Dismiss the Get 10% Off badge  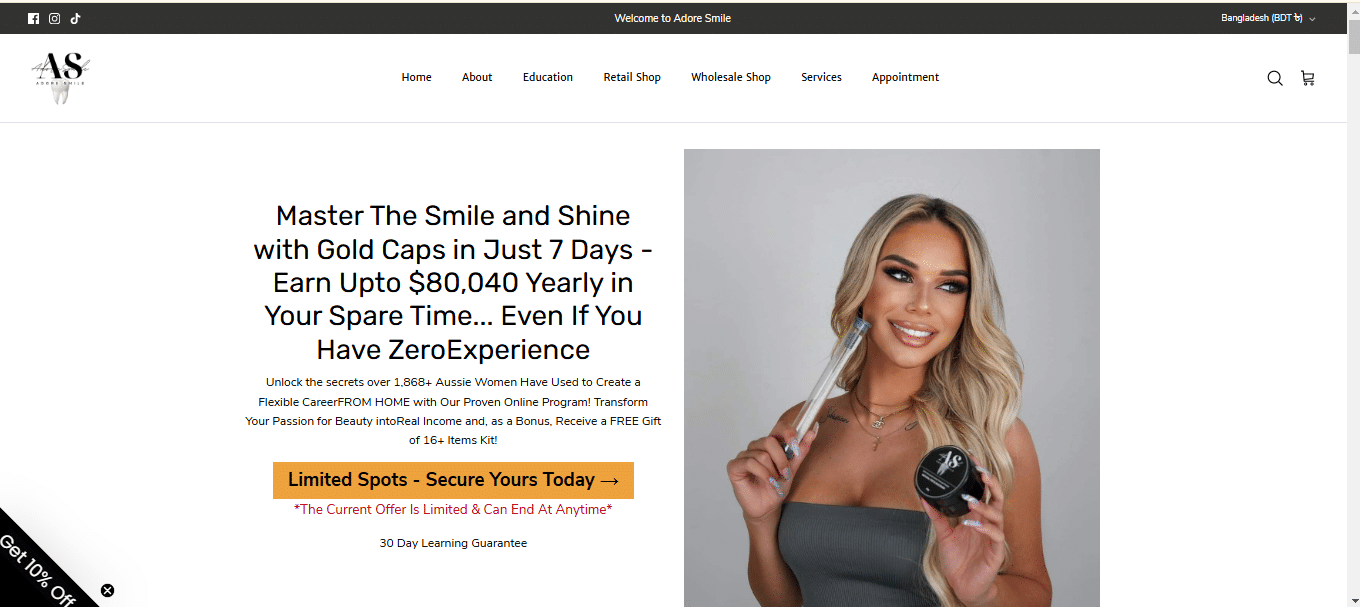[107, 590]
